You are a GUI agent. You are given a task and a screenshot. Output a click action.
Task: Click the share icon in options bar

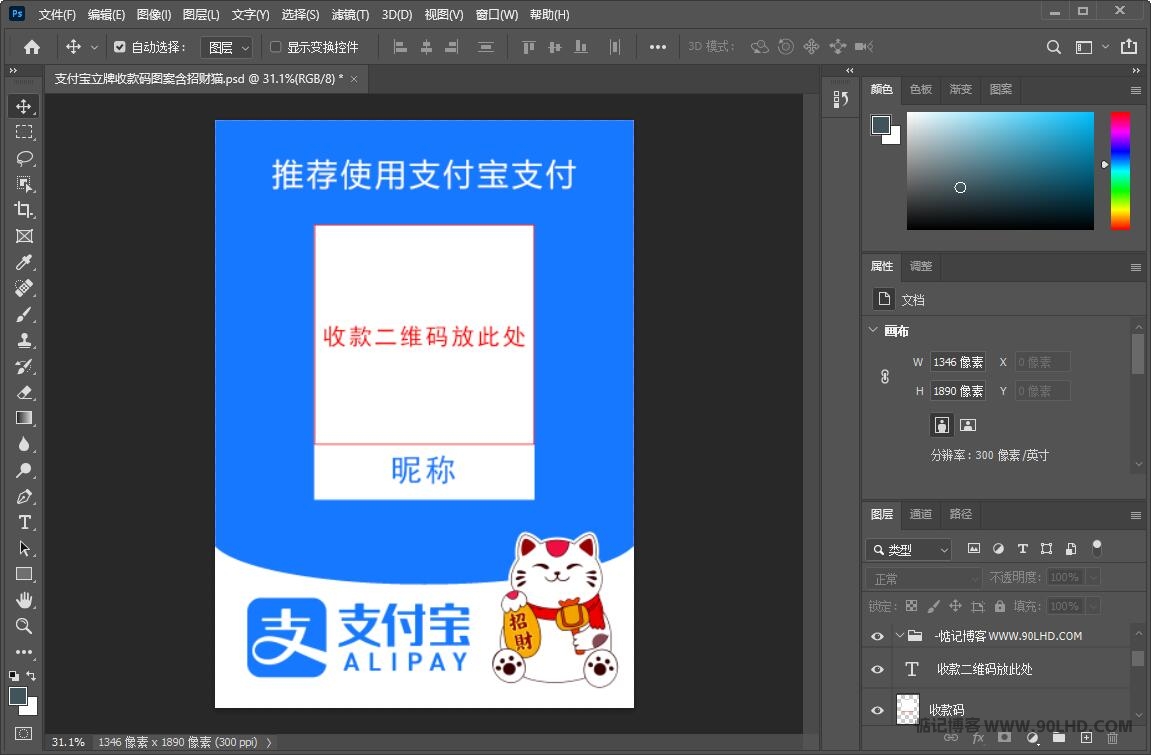click(1129, 46)
